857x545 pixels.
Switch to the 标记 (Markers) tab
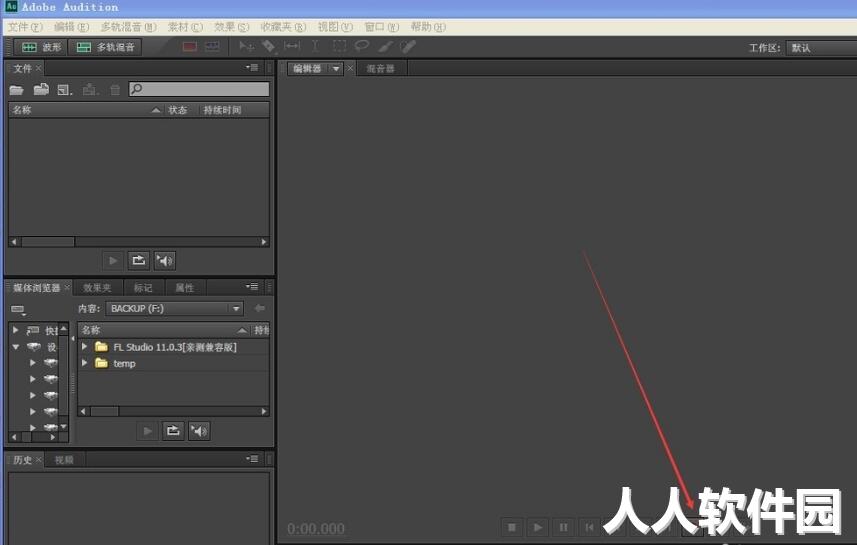[x=143, y=288]
